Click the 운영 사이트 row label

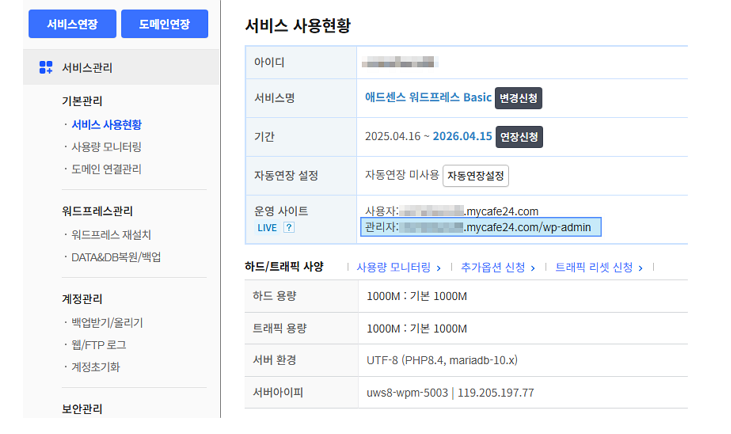pyautogui.click(x=281, y=211)
